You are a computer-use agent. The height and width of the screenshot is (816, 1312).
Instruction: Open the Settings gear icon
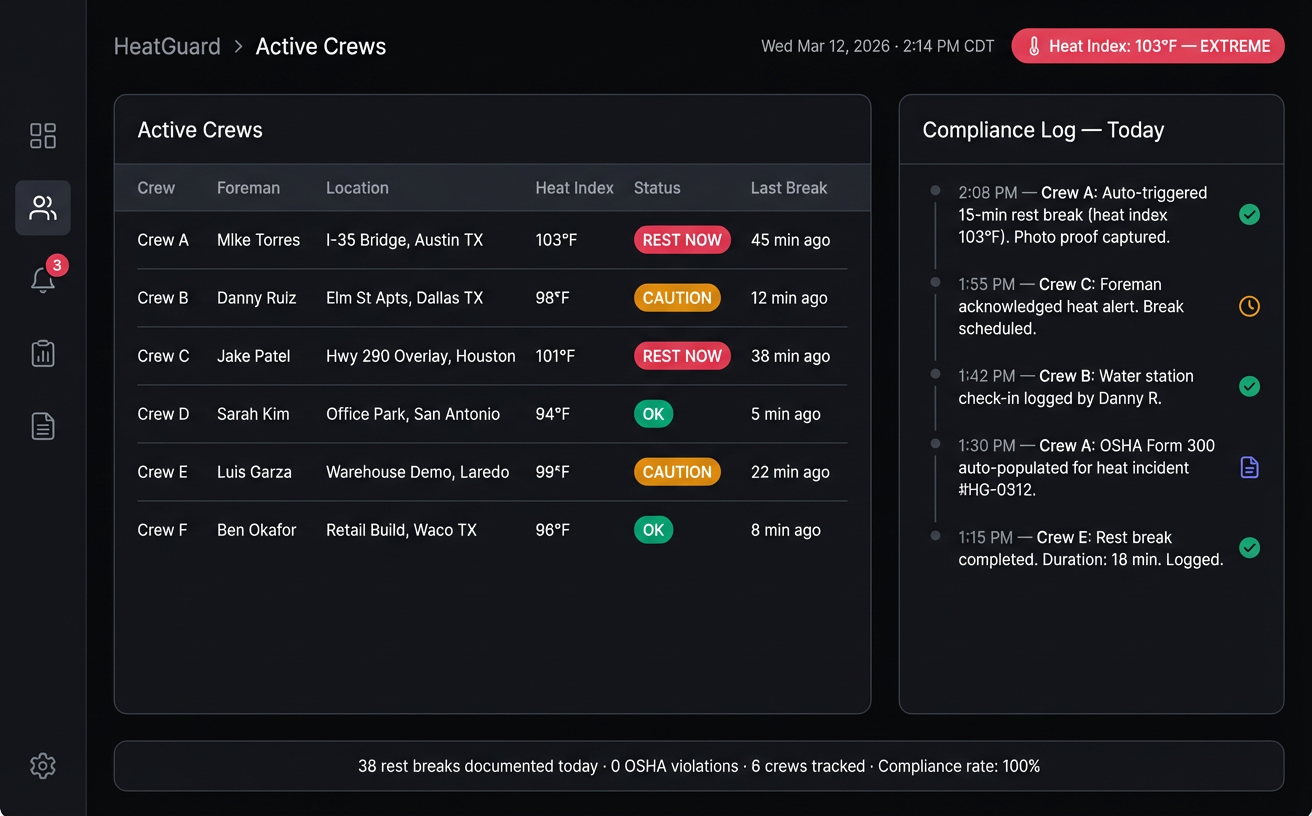42,765
